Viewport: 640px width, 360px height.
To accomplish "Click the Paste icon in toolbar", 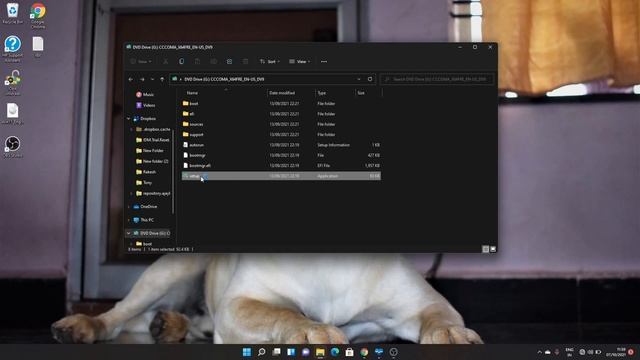I will [x=197, y=62].
